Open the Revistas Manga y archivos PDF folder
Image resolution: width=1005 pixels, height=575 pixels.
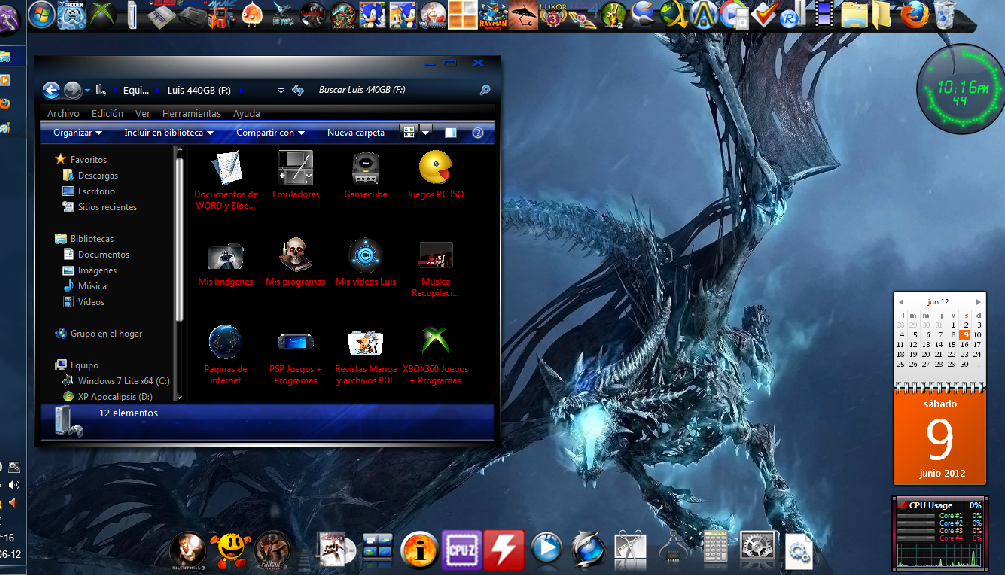coord(365,356)
